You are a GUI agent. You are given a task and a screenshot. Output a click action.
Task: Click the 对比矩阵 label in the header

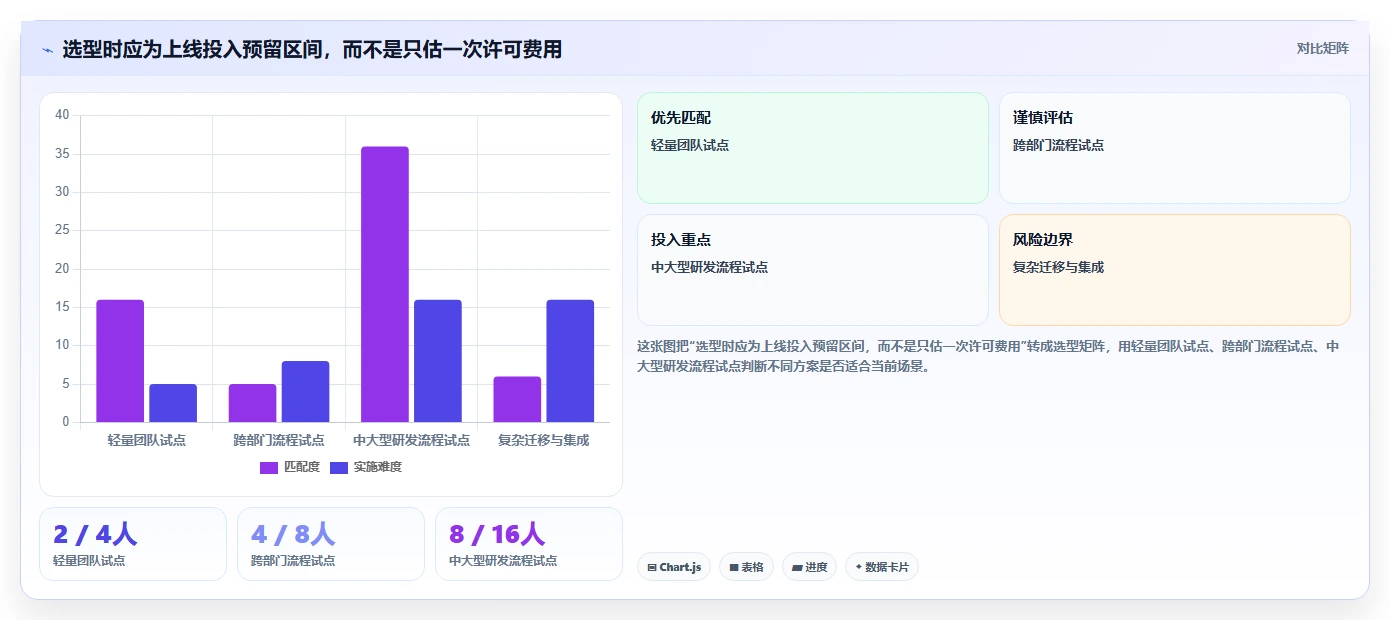(x=1322, y=49)
